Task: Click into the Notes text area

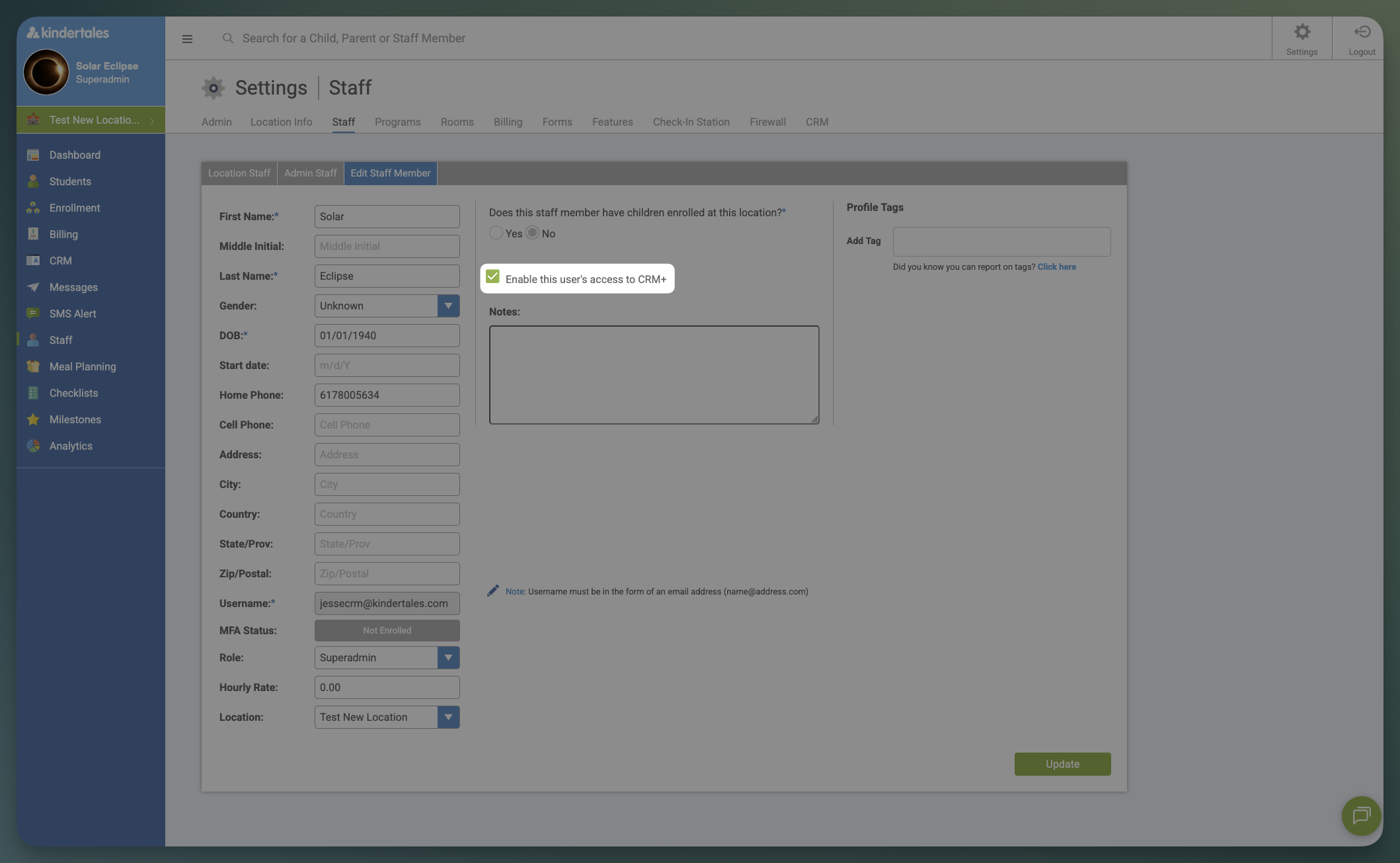Action: click(654, 374)
